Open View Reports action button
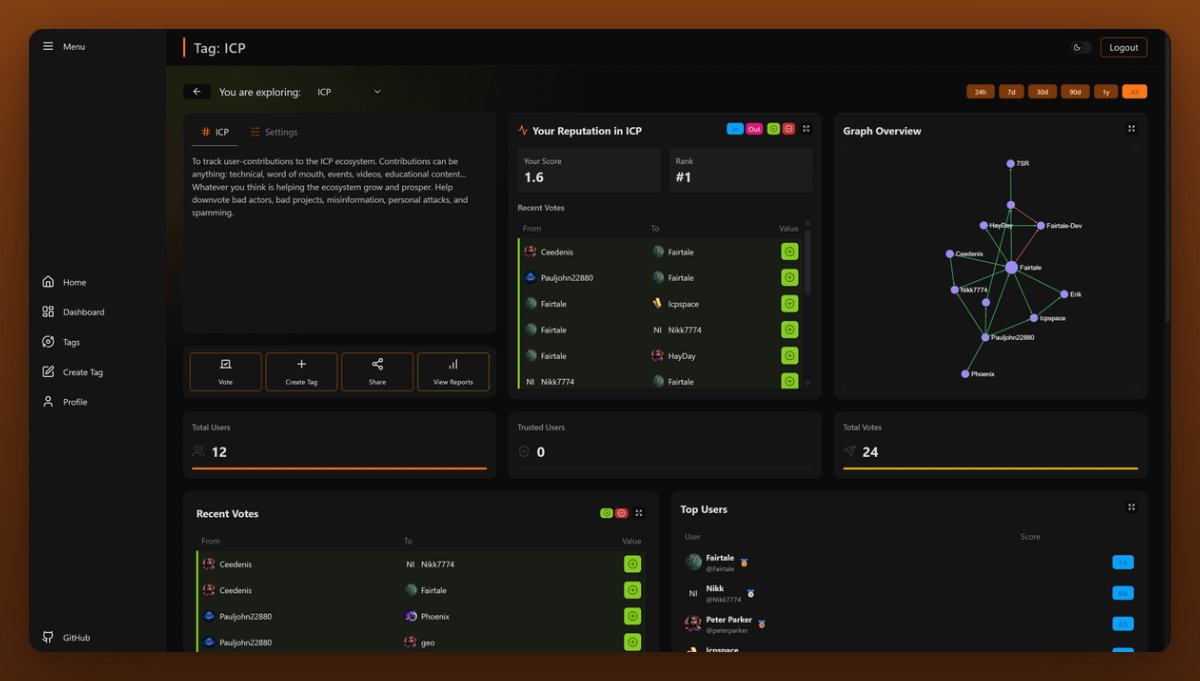Viewport: 1200px width, 681px height. point(453,371)
